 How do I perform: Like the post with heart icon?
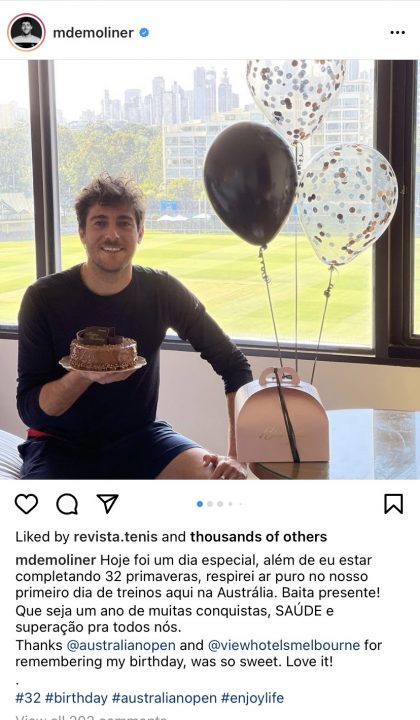(x=27, y=504)
